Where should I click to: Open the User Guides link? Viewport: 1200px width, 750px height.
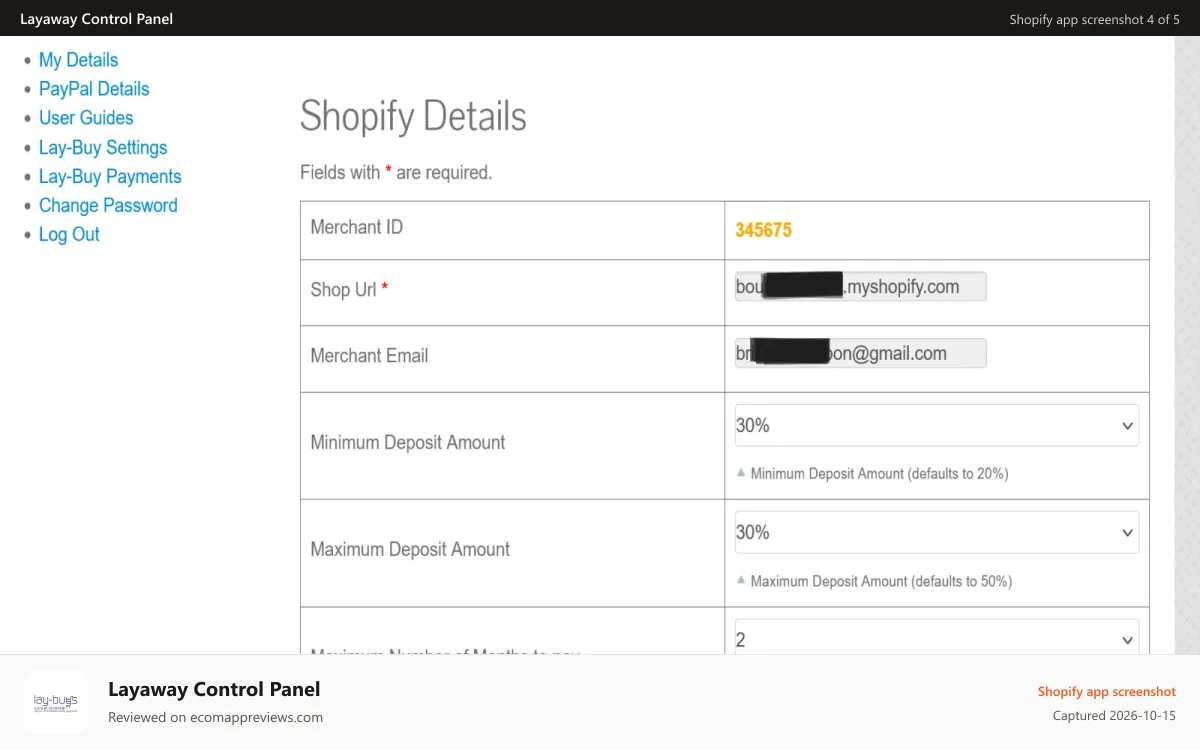(x=86, y=118)
